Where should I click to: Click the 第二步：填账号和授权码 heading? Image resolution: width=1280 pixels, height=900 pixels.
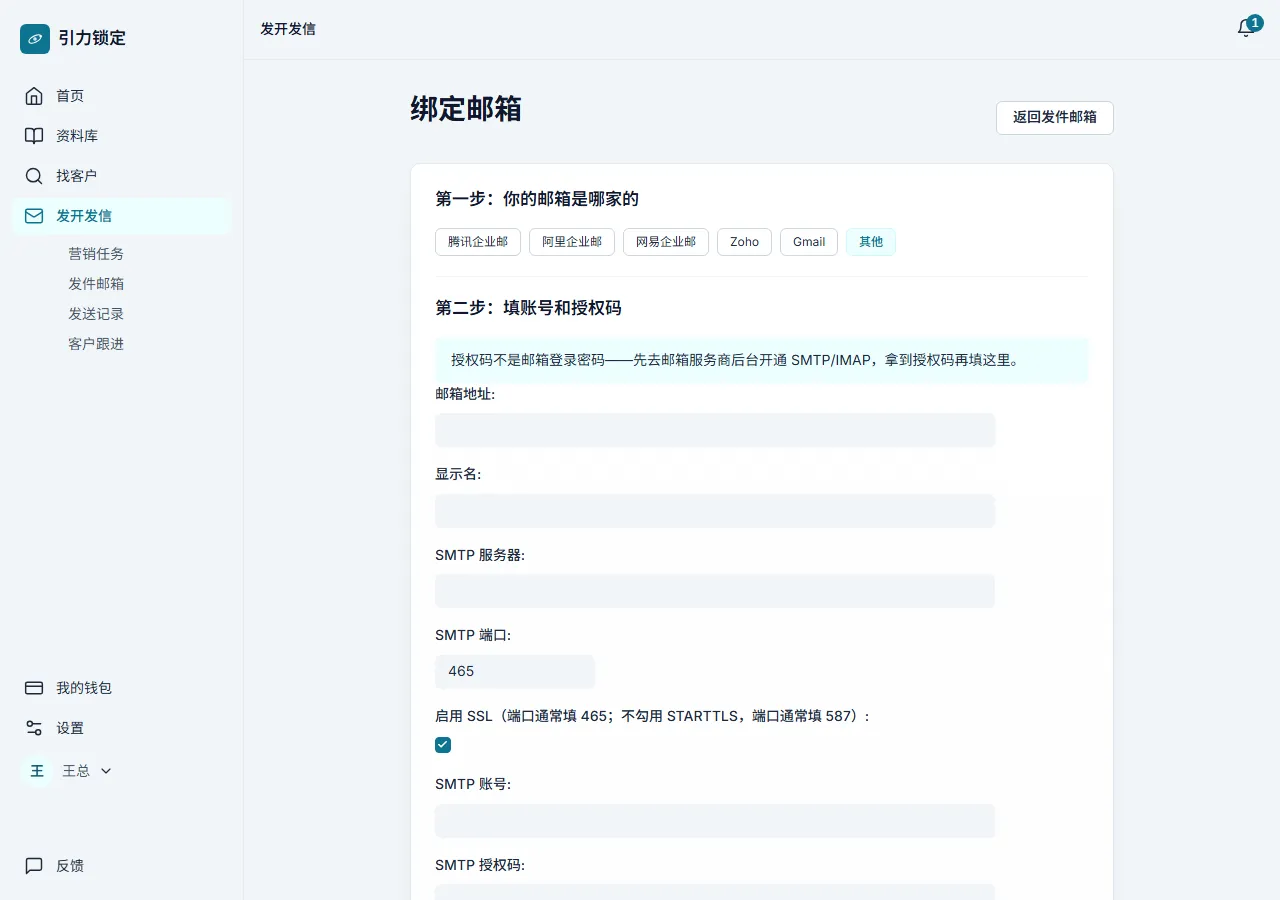[x=528, y=308]
